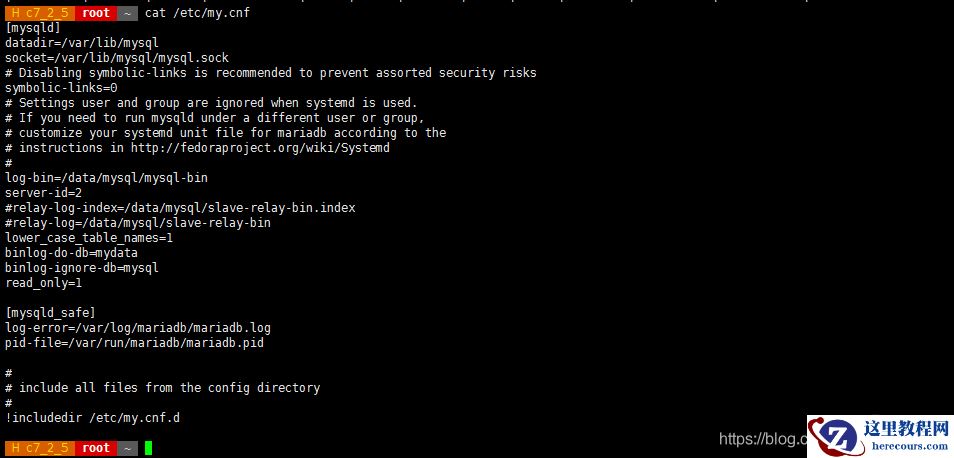Viewport: 954px width, 458px height.
Task: Click the orange host segment on top prompt
Action: point(39,13)
